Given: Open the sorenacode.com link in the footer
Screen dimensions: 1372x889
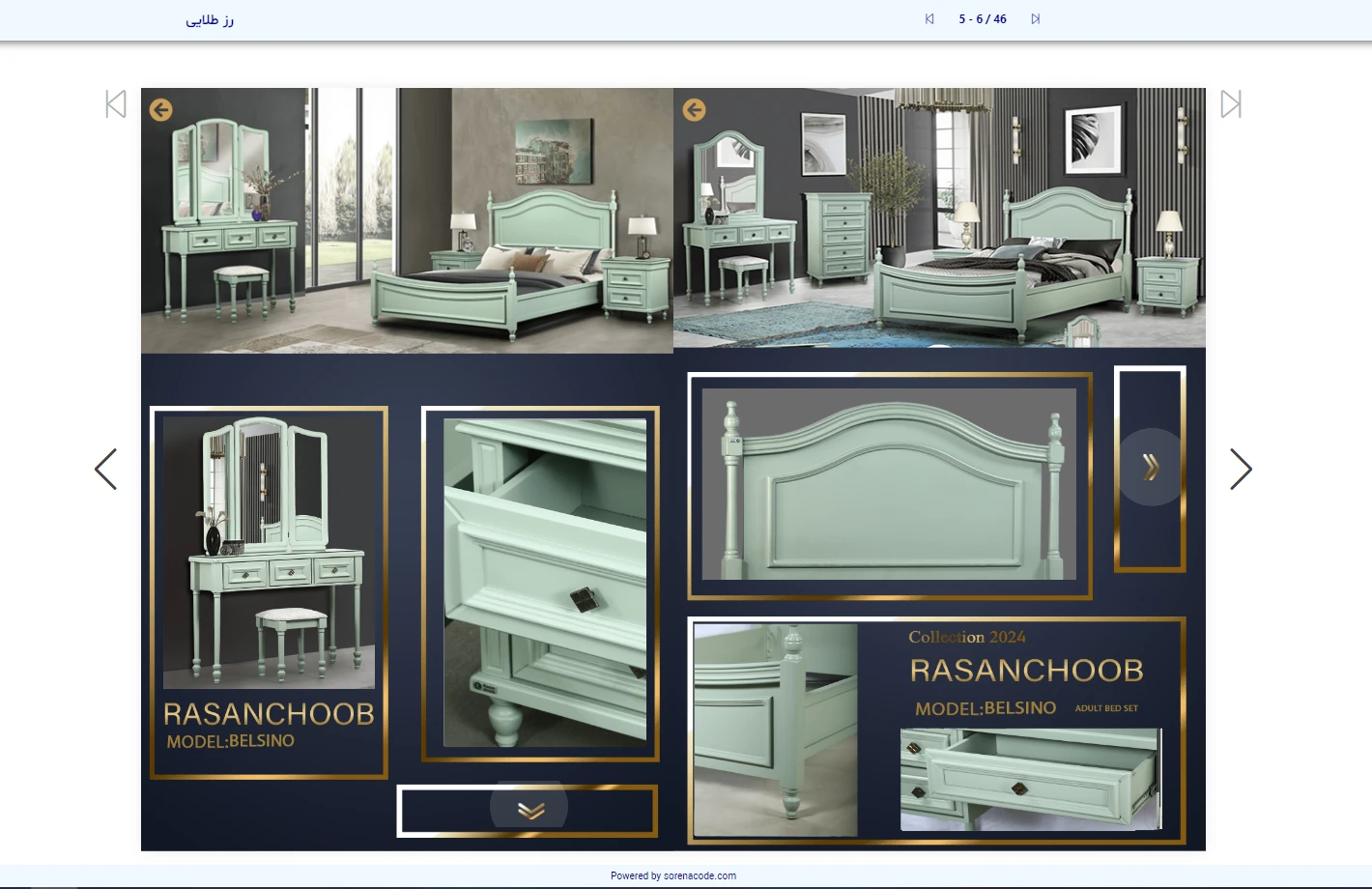Looking at the screenshot, I should pos(700,876).
